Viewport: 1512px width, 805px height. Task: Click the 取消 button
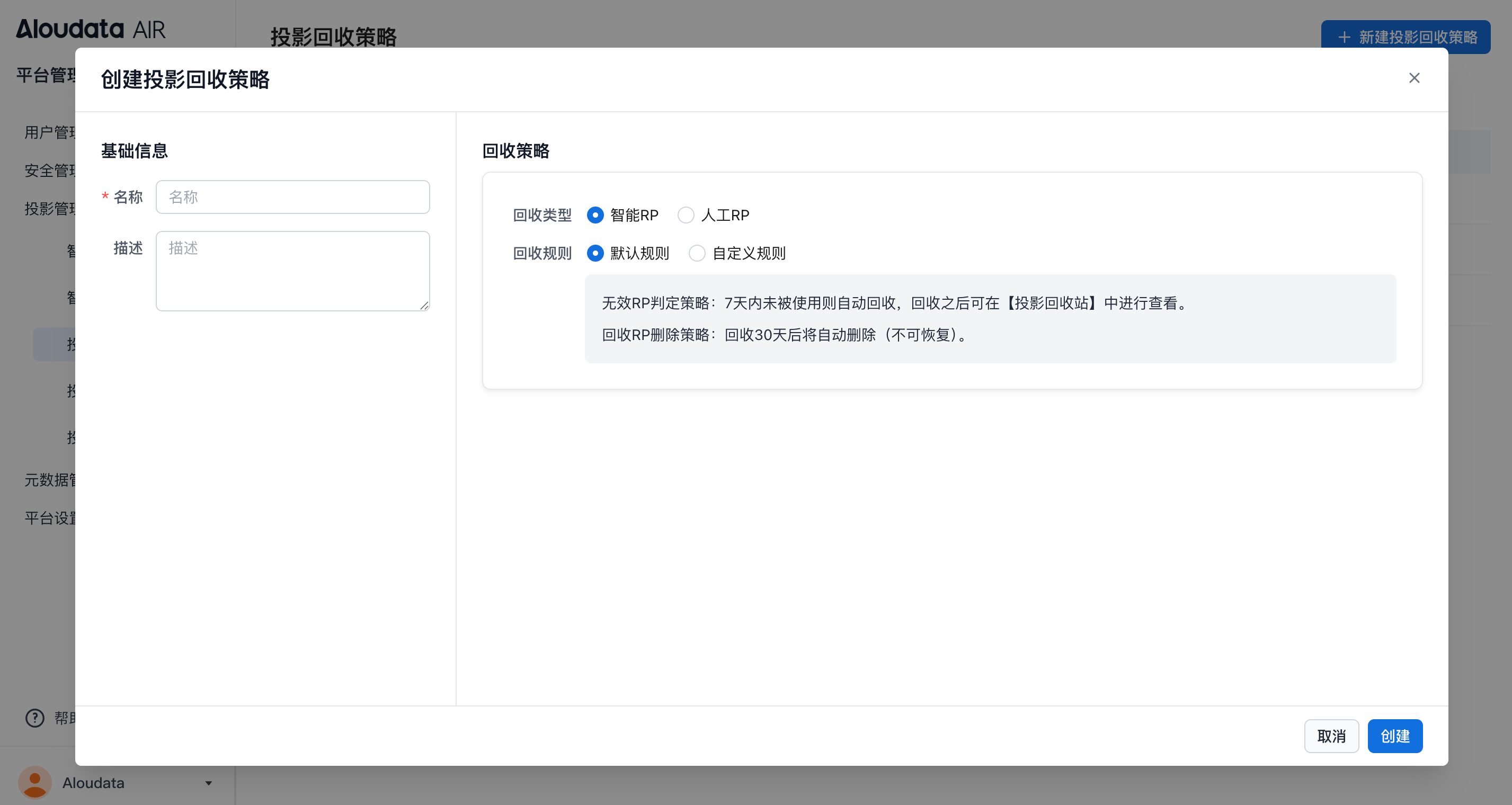click(1331, 736)
